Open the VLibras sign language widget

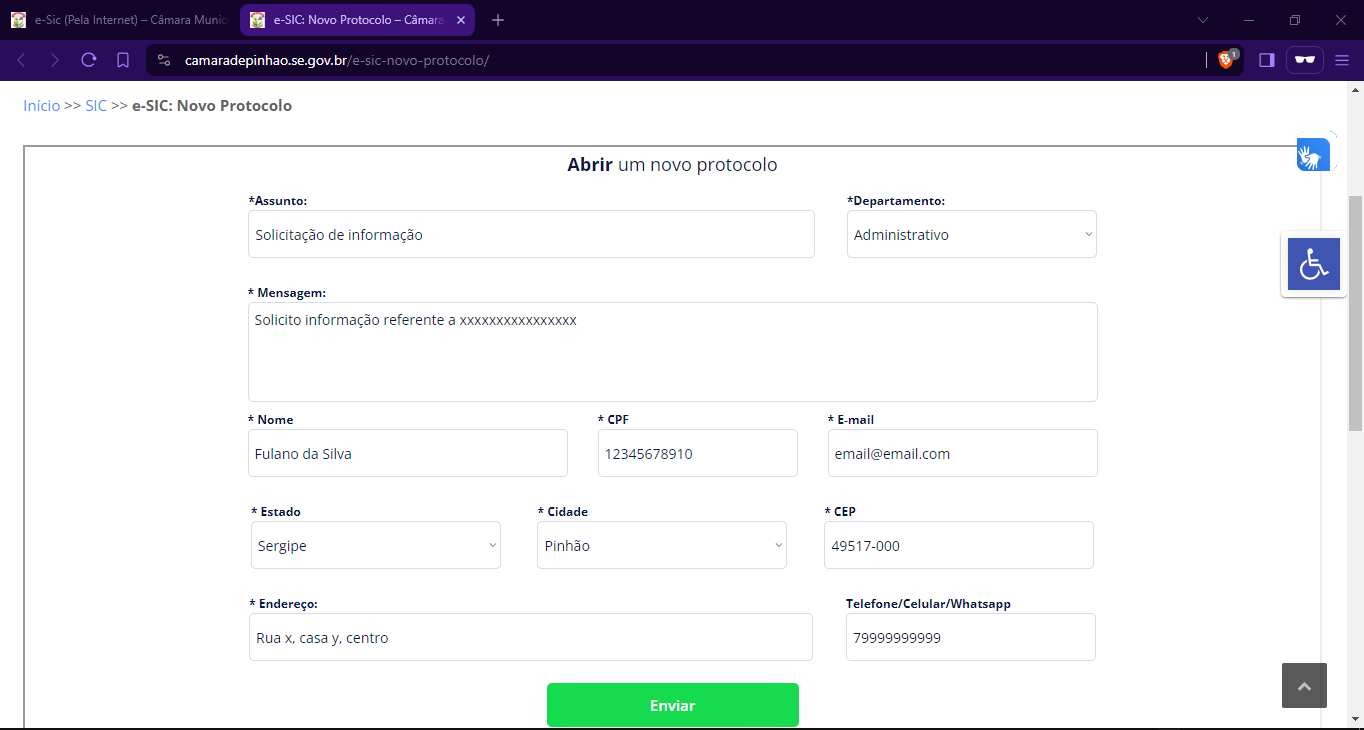click(1312, 155)
